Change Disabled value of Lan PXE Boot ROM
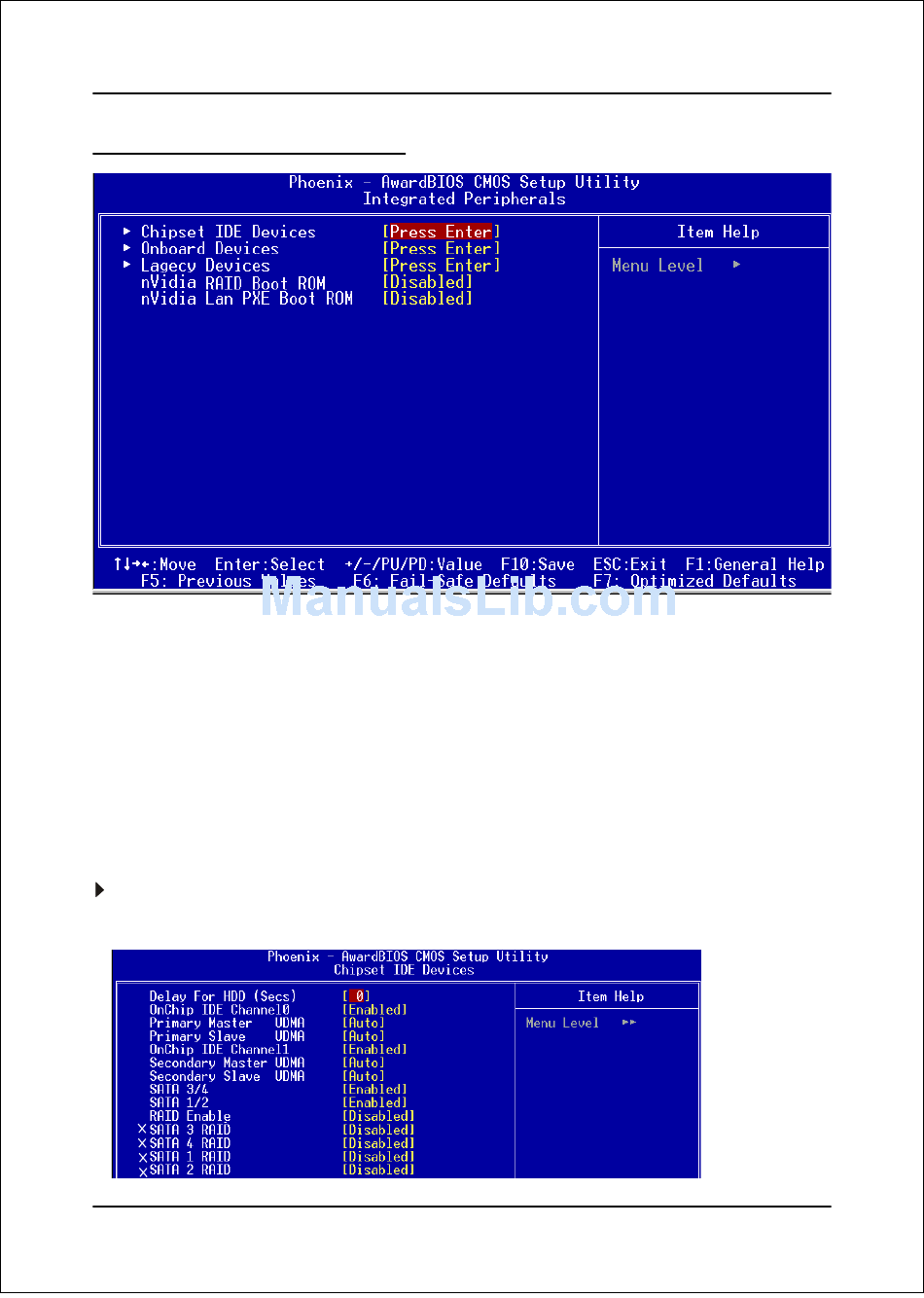Screen dimensions: 924x1298 tap(428, 299)
